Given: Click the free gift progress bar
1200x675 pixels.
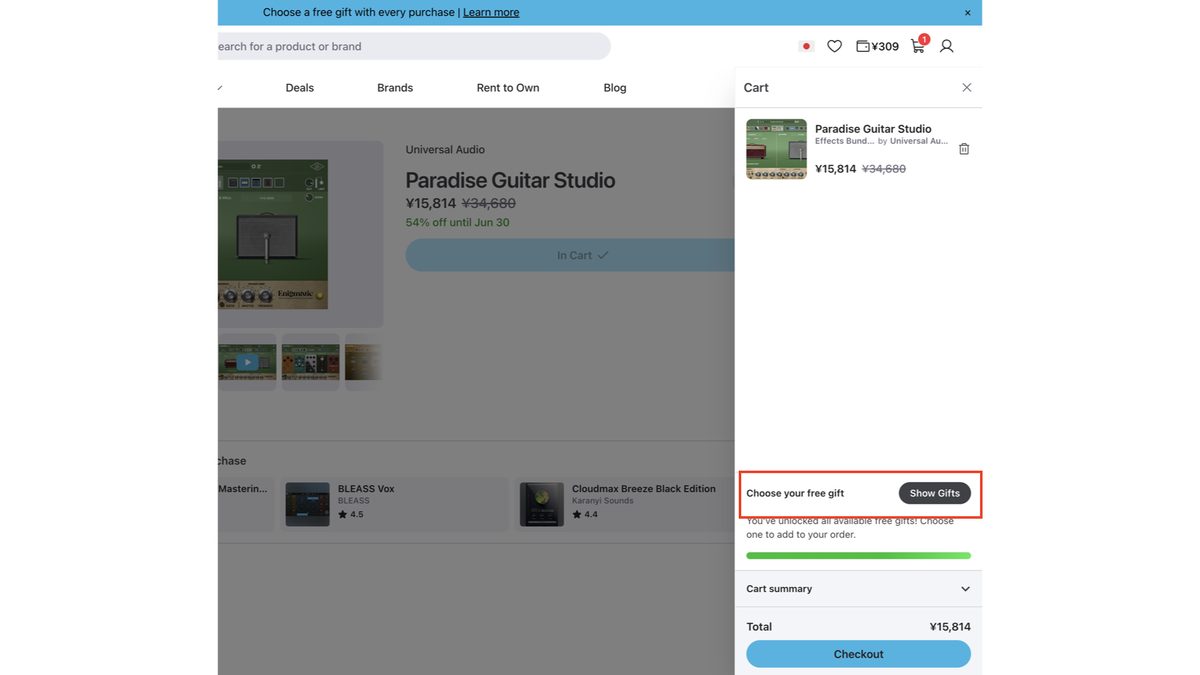Looking at the screenshot, I should [858, 555].
